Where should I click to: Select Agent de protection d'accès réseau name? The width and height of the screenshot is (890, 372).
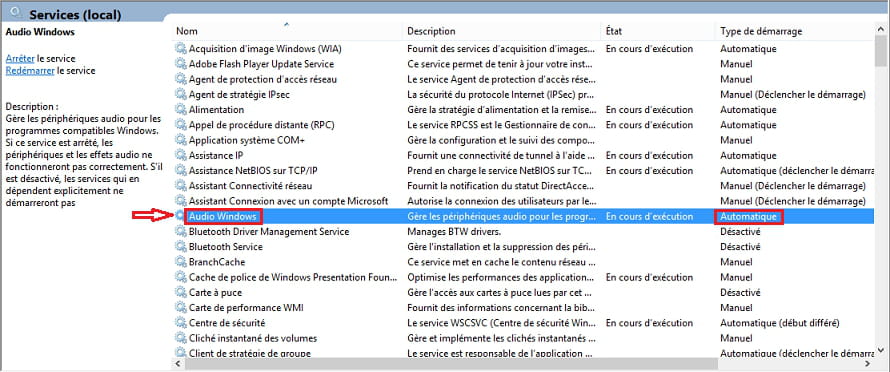click(263, 79)
